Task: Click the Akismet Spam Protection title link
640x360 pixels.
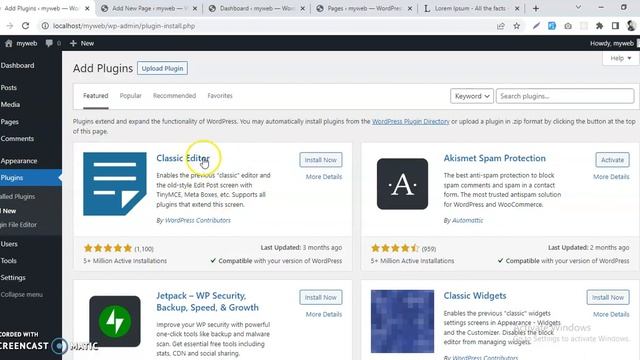Action: coord(494,158)
